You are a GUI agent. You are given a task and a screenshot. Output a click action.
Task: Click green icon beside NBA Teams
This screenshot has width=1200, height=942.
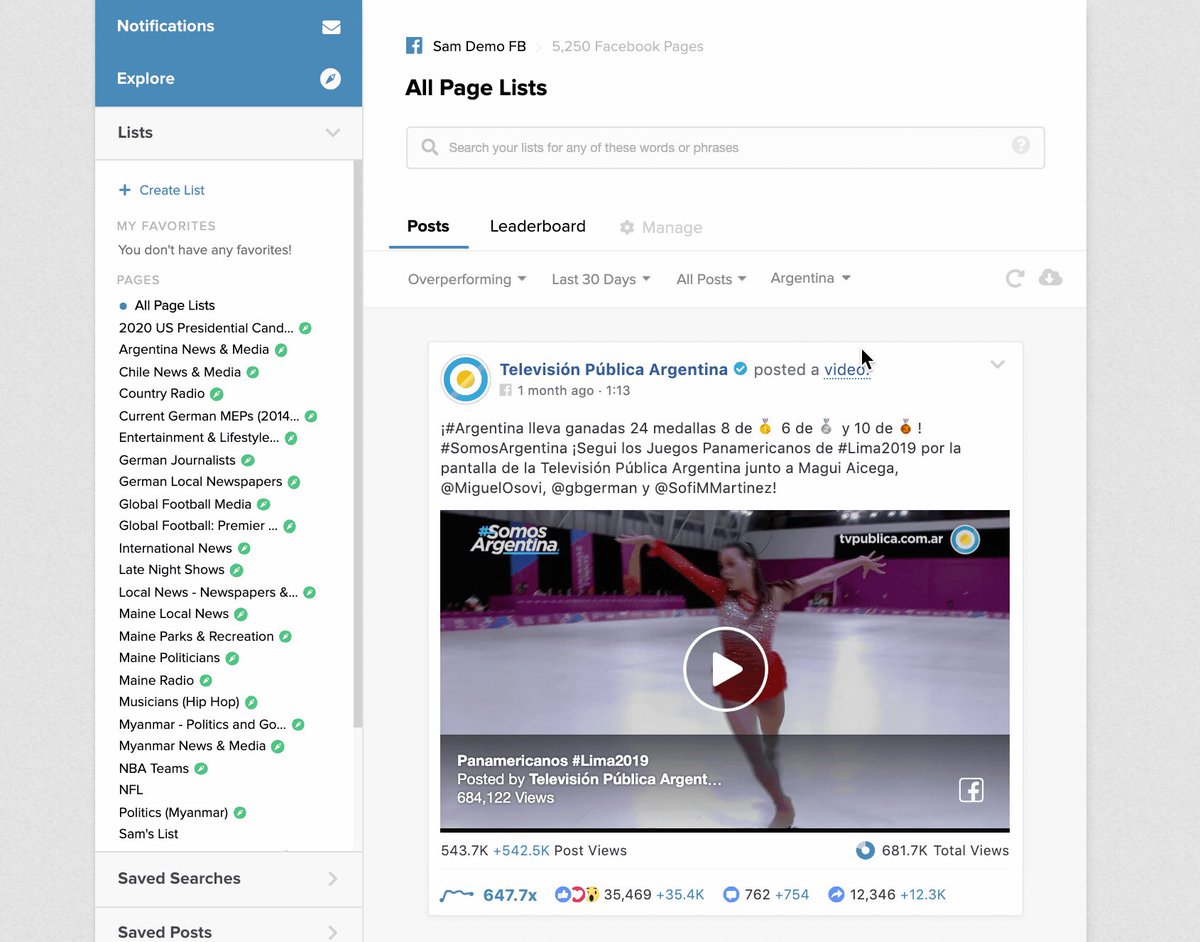click(x=201, y=768)
